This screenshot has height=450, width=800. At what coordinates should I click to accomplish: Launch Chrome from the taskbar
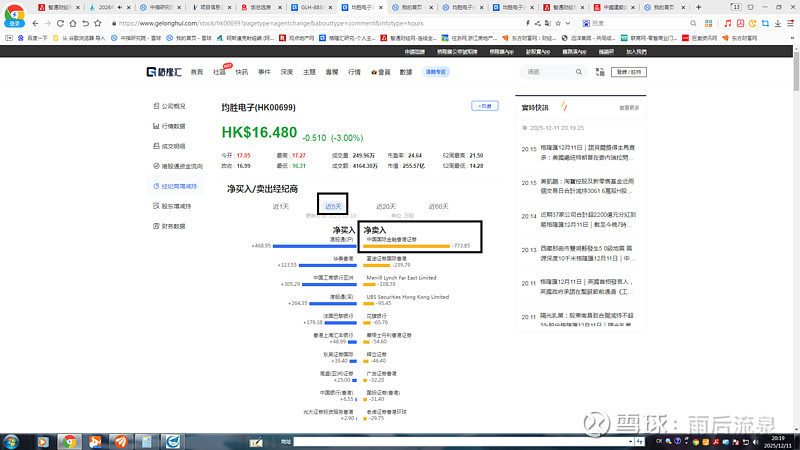69,442
